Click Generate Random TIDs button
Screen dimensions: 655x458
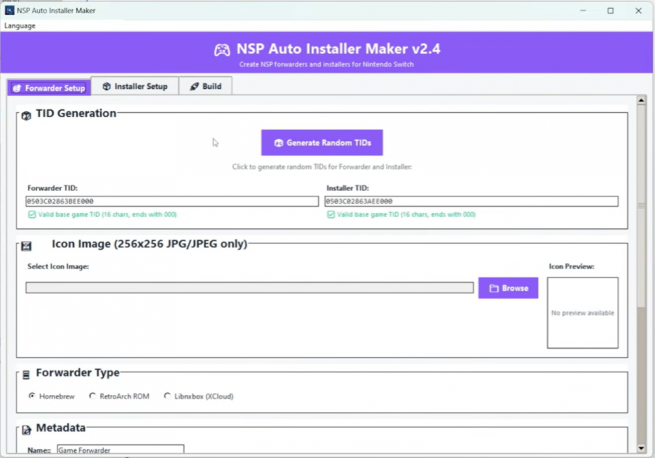tap(322, 142)
